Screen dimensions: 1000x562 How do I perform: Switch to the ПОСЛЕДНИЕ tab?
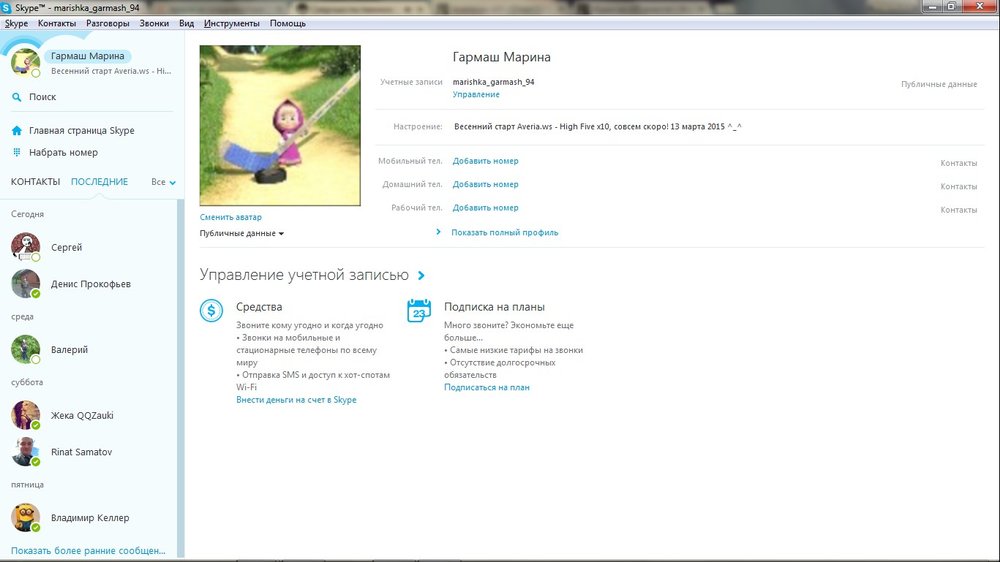click(x=99, y=182)
